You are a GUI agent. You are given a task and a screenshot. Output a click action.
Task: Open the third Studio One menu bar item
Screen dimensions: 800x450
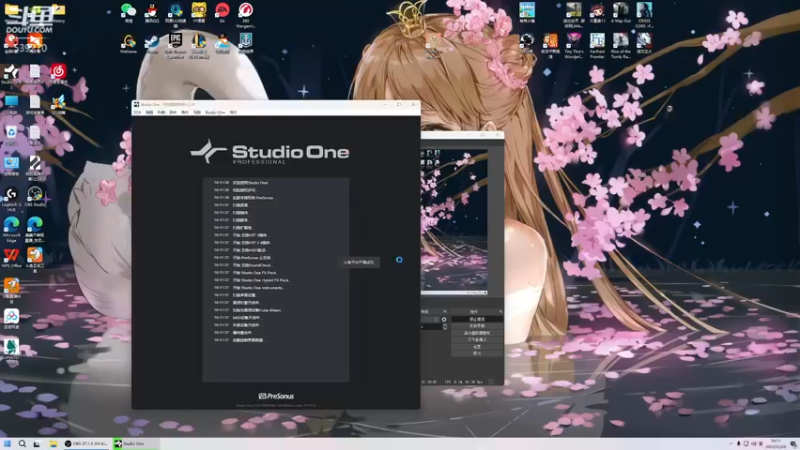[161, 112]
